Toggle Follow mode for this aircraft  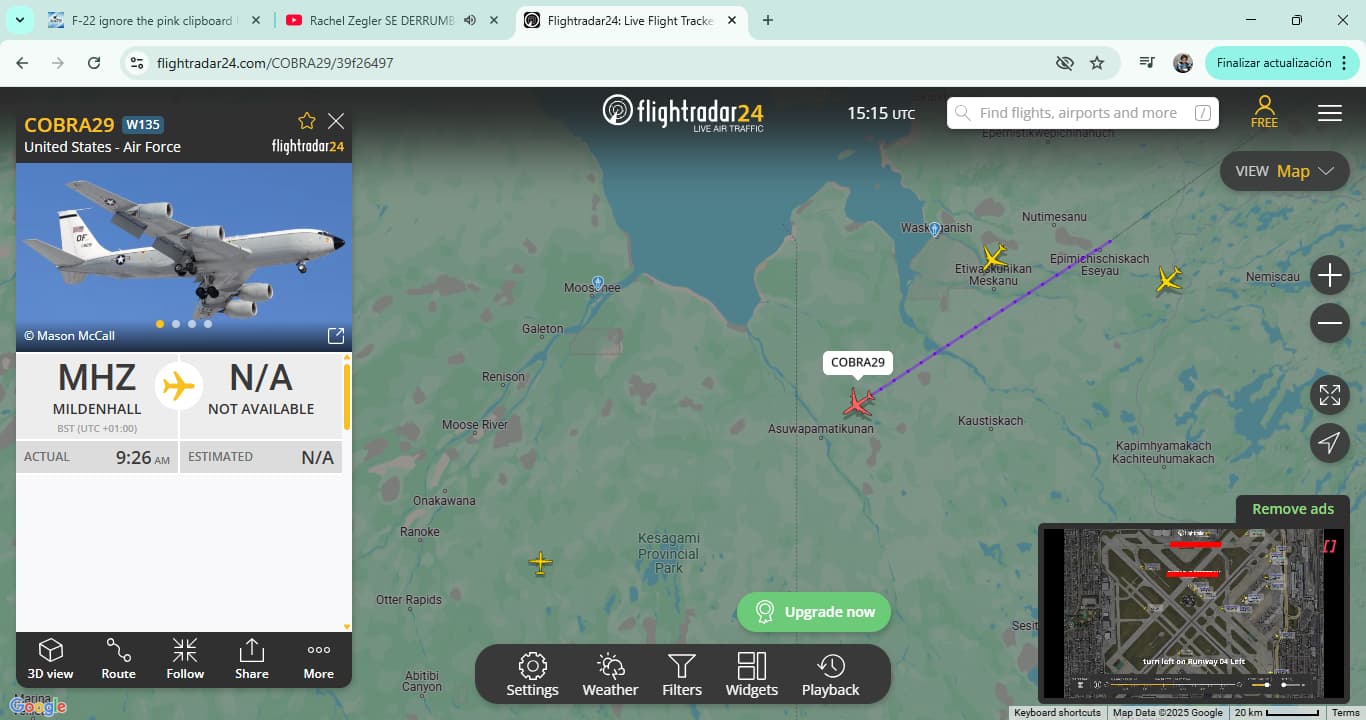[185, 659]
